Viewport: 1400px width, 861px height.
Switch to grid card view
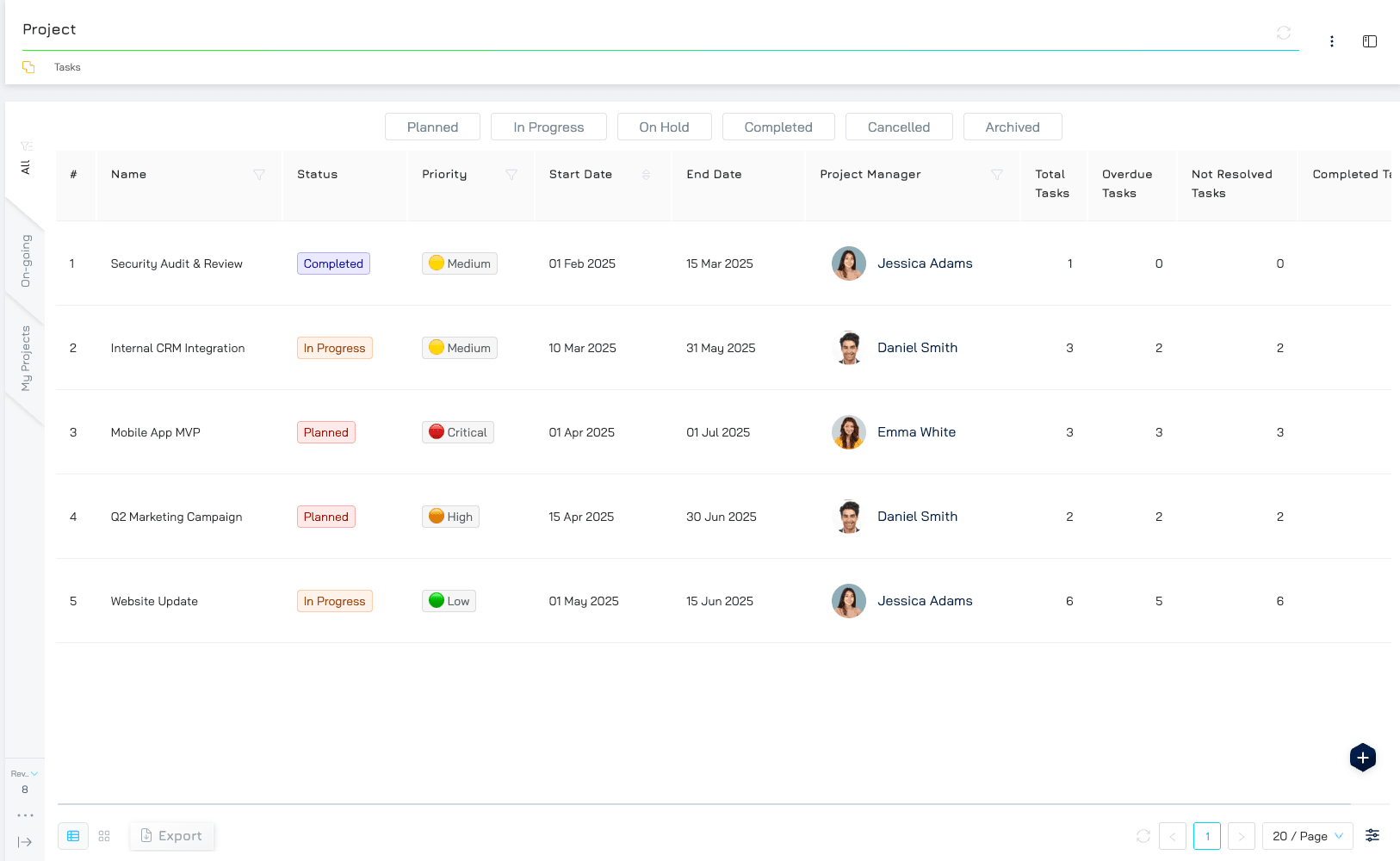click(104, 836)
